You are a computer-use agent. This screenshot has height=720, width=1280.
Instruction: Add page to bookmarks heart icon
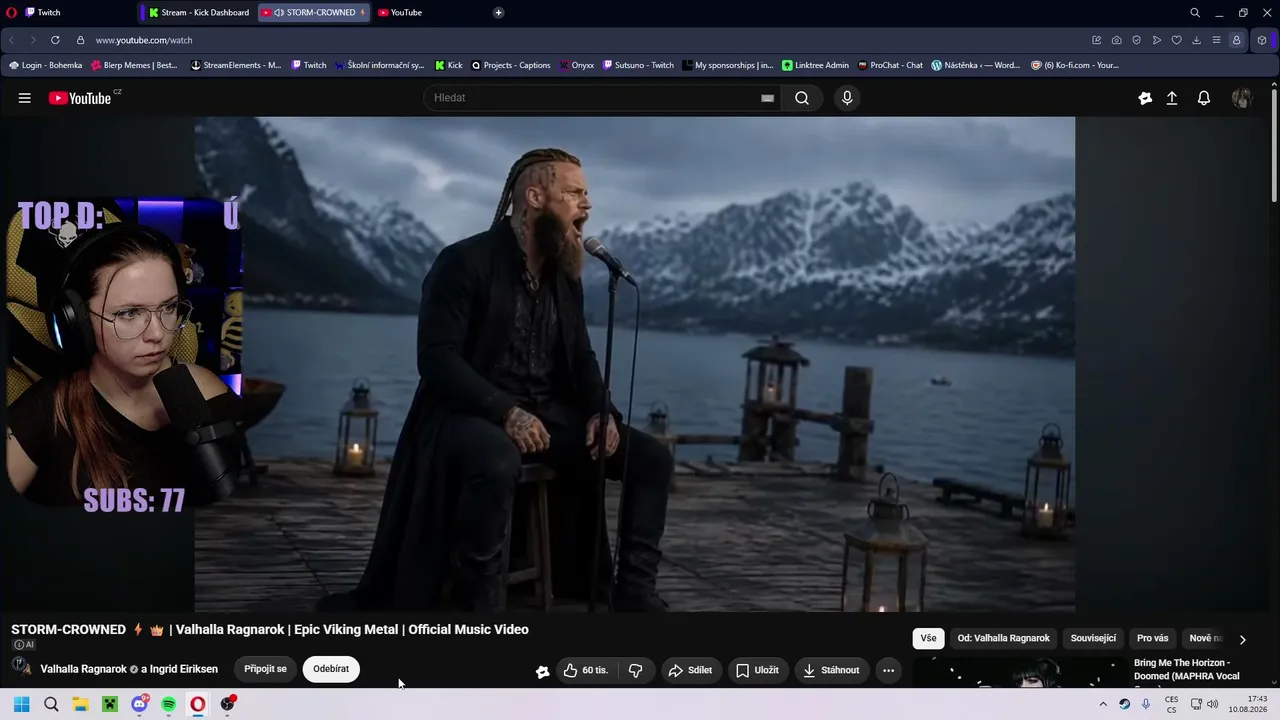coord(1176,40)
